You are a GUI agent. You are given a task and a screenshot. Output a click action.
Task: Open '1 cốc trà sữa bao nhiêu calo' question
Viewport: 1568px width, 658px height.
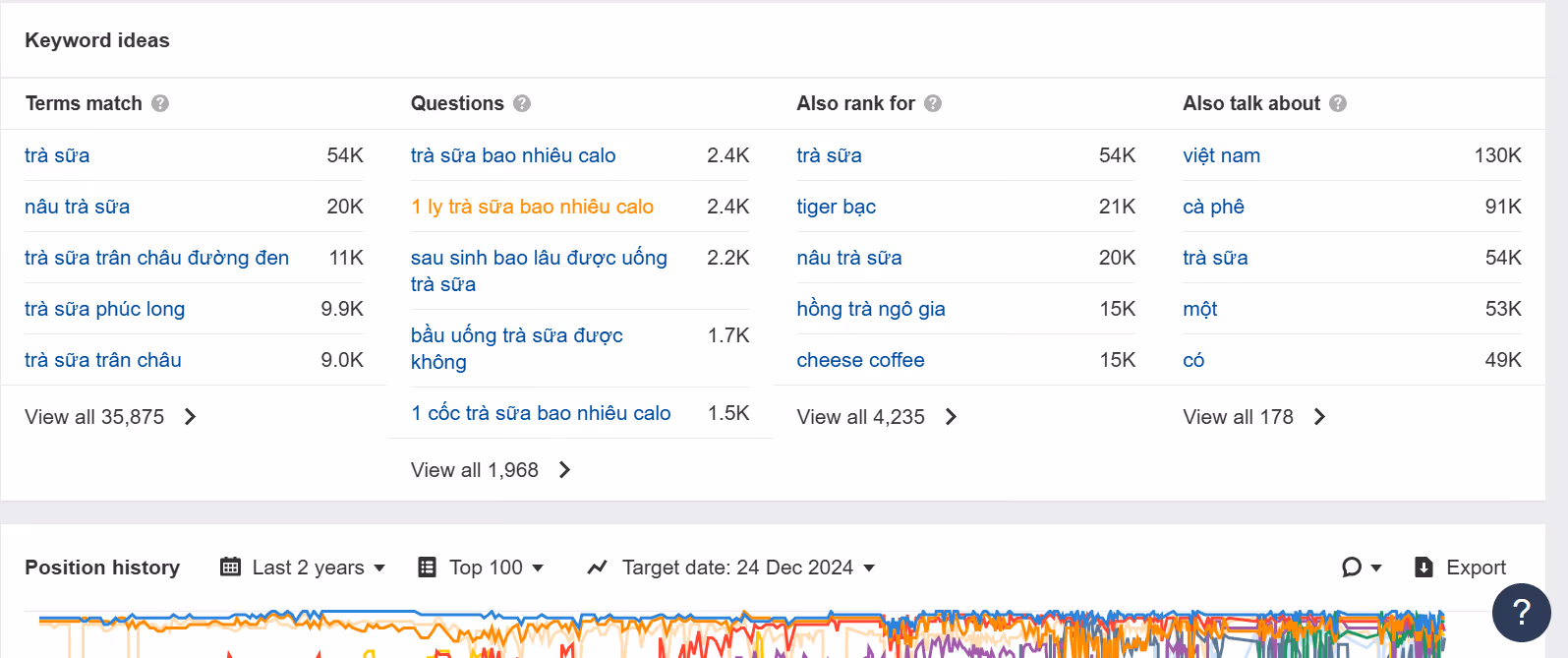coord(541,413)
